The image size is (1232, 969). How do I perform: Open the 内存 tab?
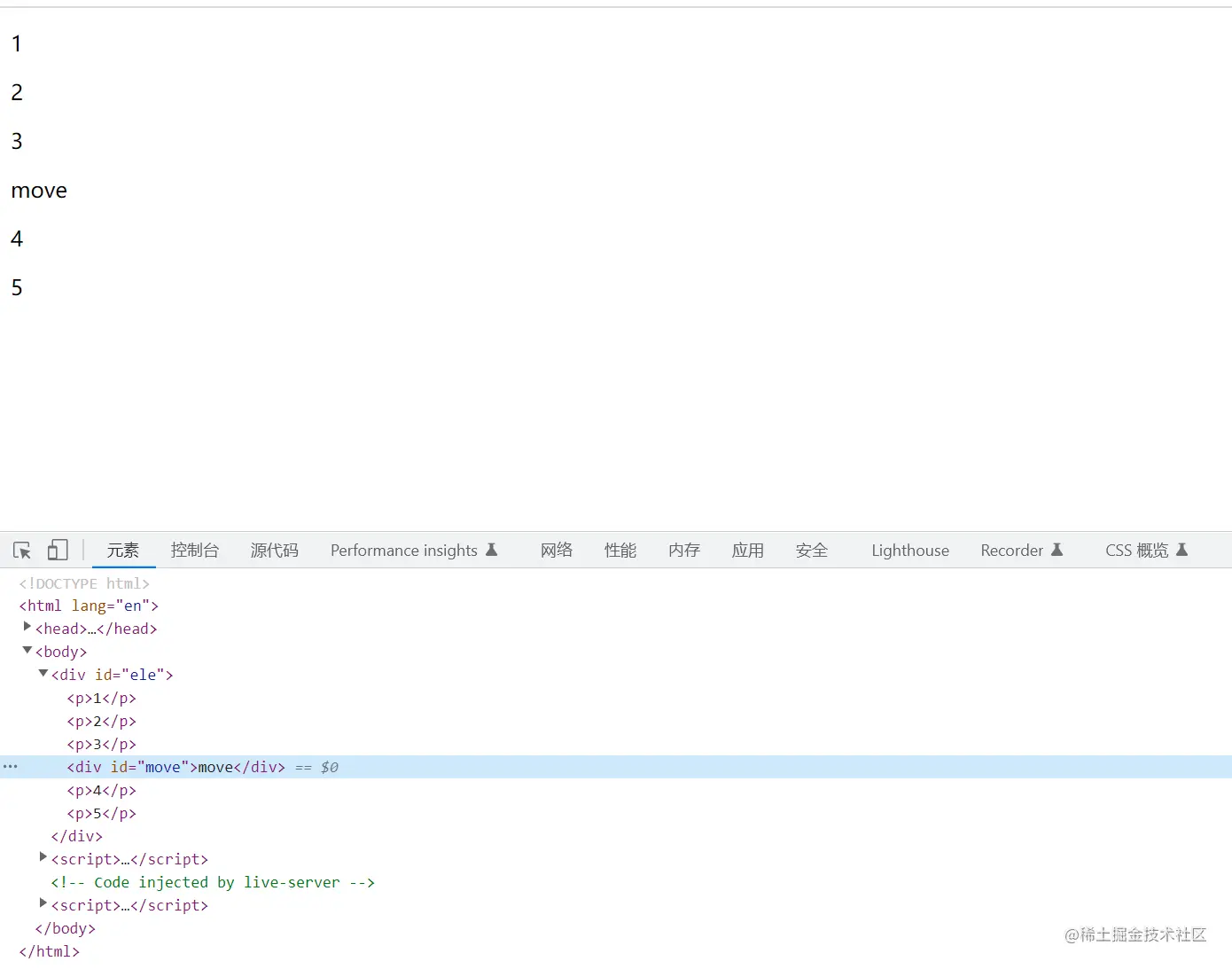click(x=684, y=551)
